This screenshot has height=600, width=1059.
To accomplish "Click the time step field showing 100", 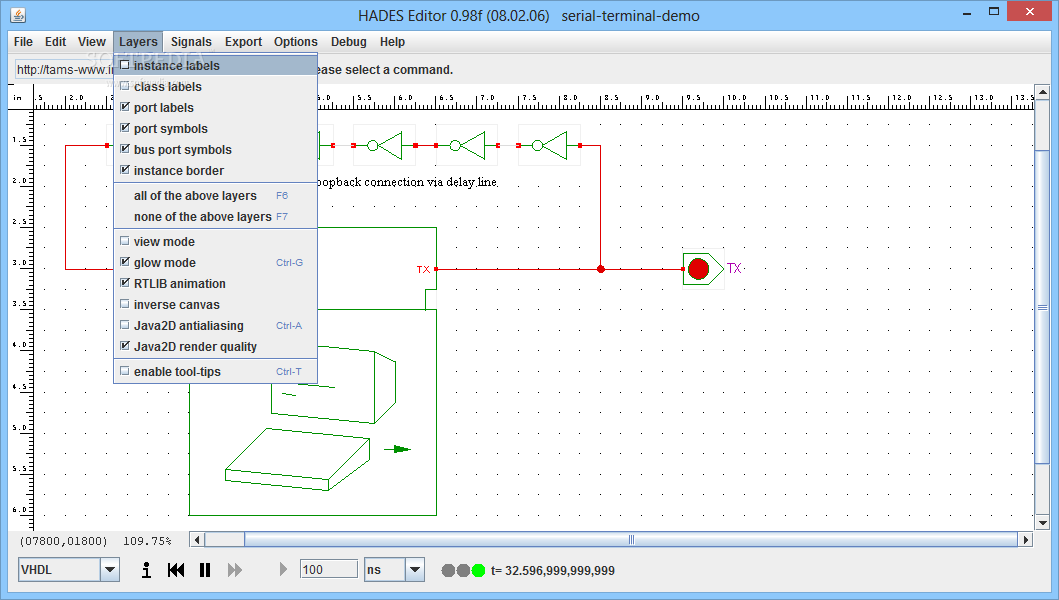I will tap(329, 570).
